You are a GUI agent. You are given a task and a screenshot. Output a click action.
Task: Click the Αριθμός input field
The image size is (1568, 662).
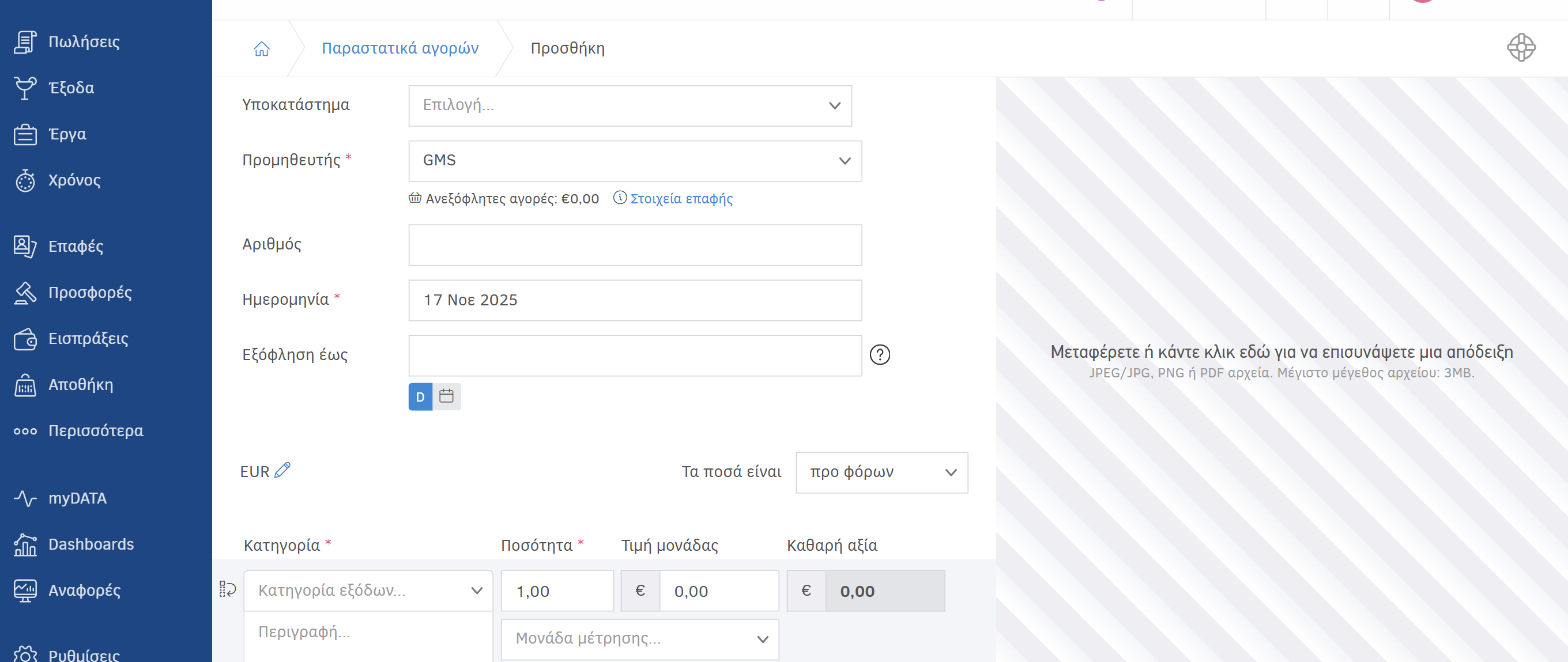(634, 245)
